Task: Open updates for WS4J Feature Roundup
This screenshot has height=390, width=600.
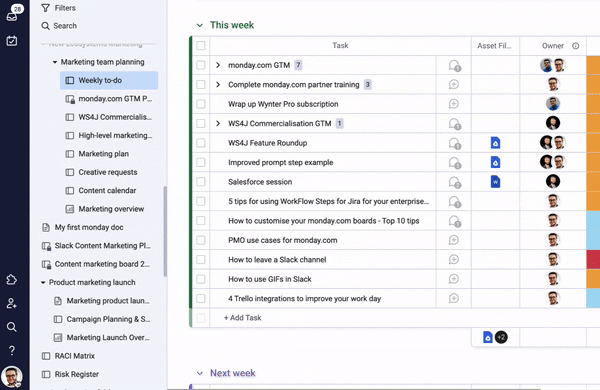Action: pos(454,144)
